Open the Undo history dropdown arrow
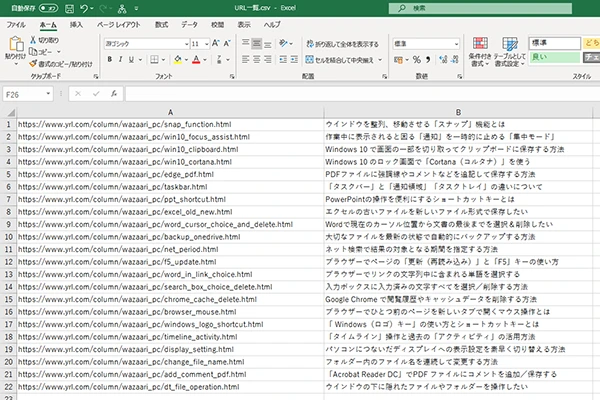The image size is (600, 400). coord(92,8)
